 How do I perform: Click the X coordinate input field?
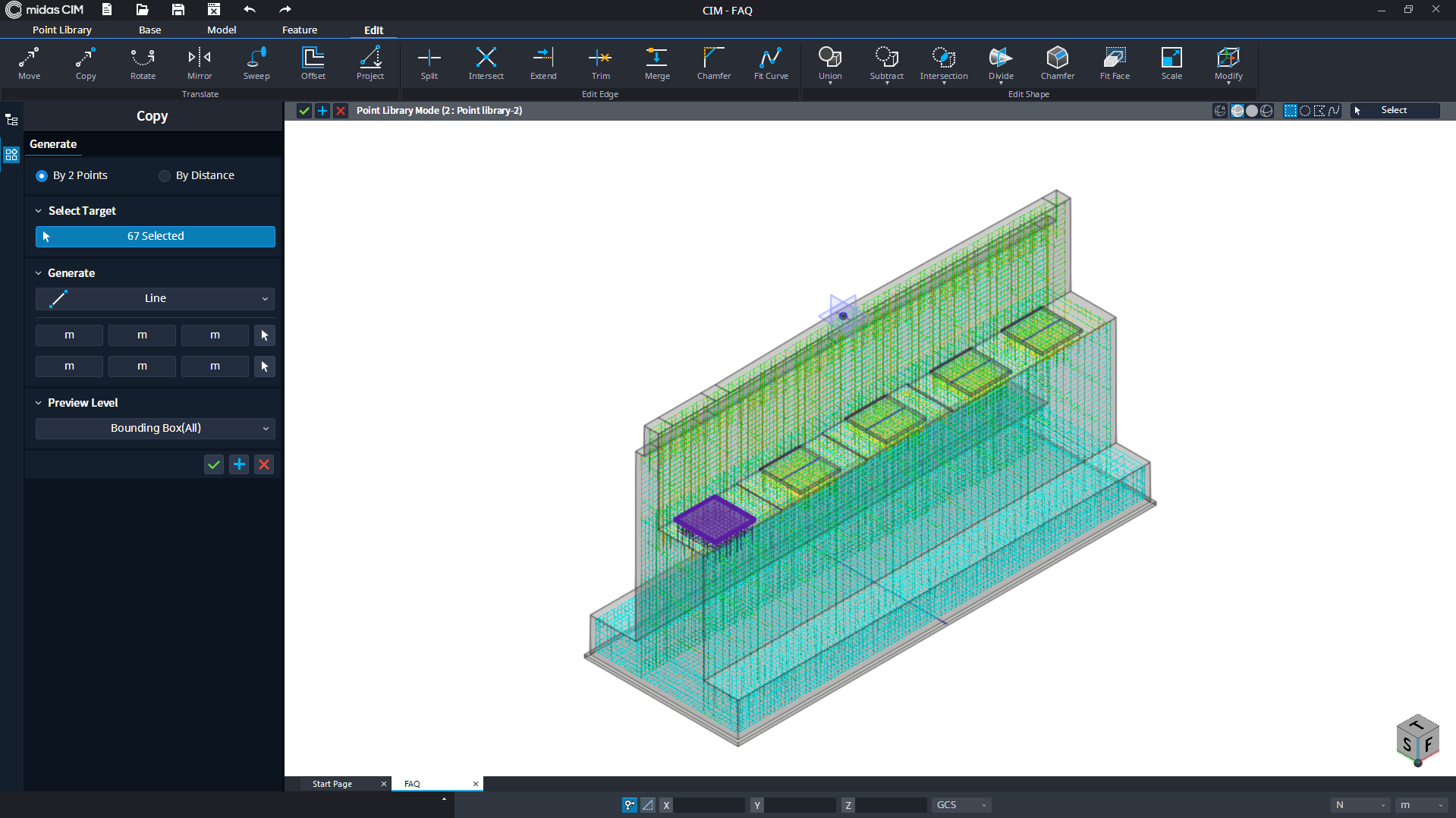709,805
